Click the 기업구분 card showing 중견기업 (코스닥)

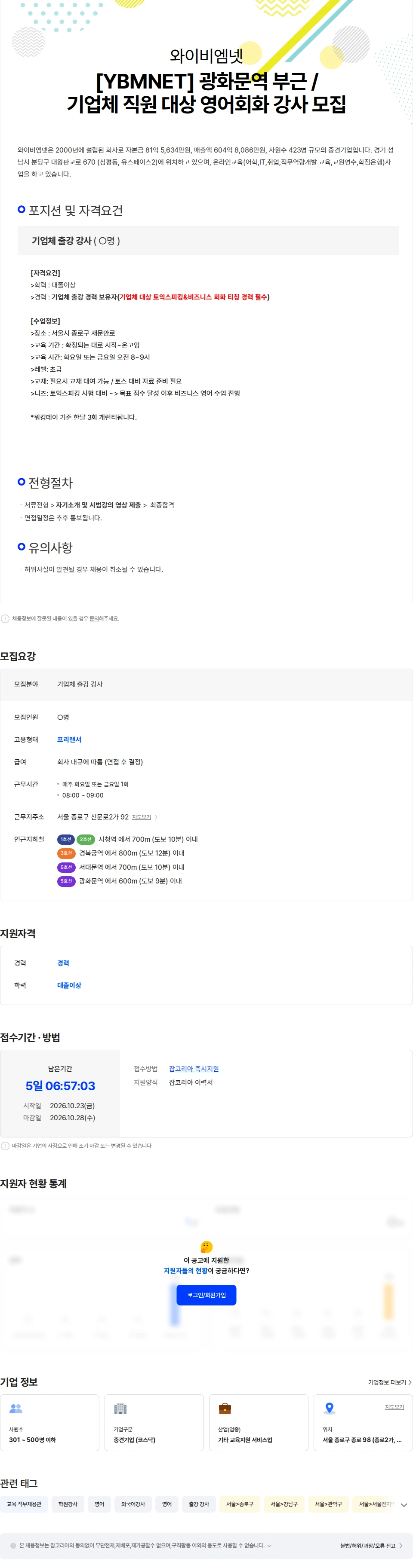154,1422
